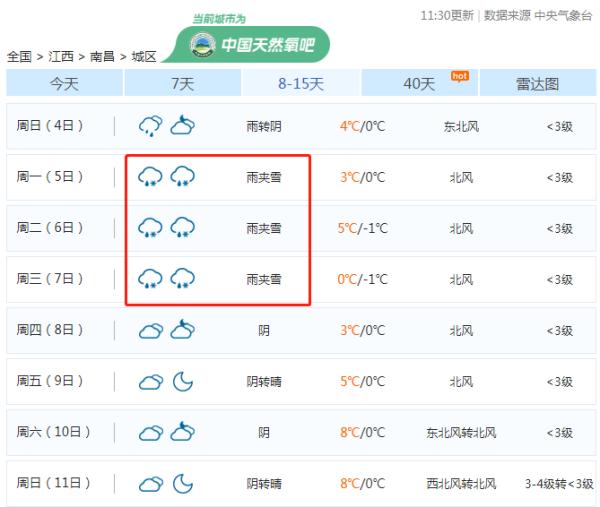The image size is (600, 507).
Task: Select the 周三（7日）date label
Action: pos(49,279)
